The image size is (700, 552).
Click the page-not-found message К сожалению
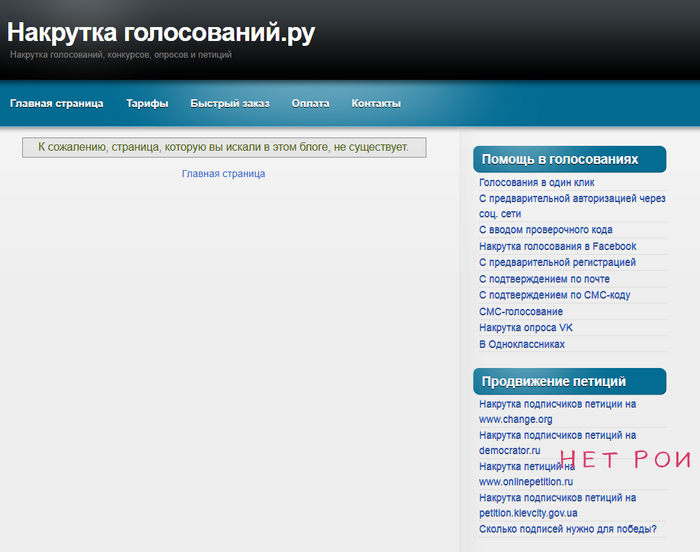[224, 147]
